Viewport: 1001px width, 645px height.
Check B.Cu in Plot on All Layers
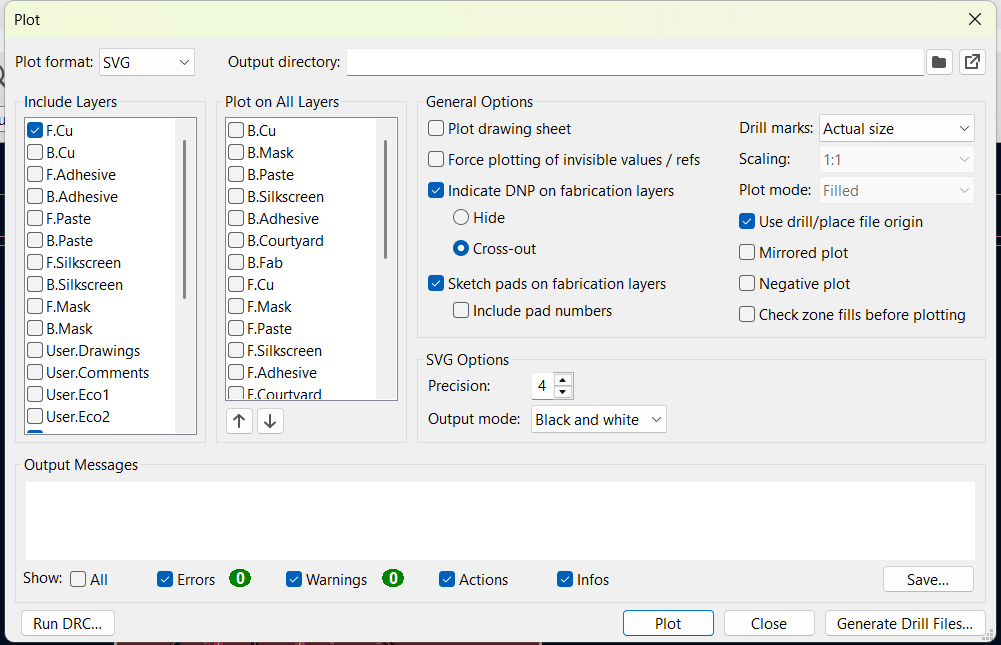(x=236, y=130)
